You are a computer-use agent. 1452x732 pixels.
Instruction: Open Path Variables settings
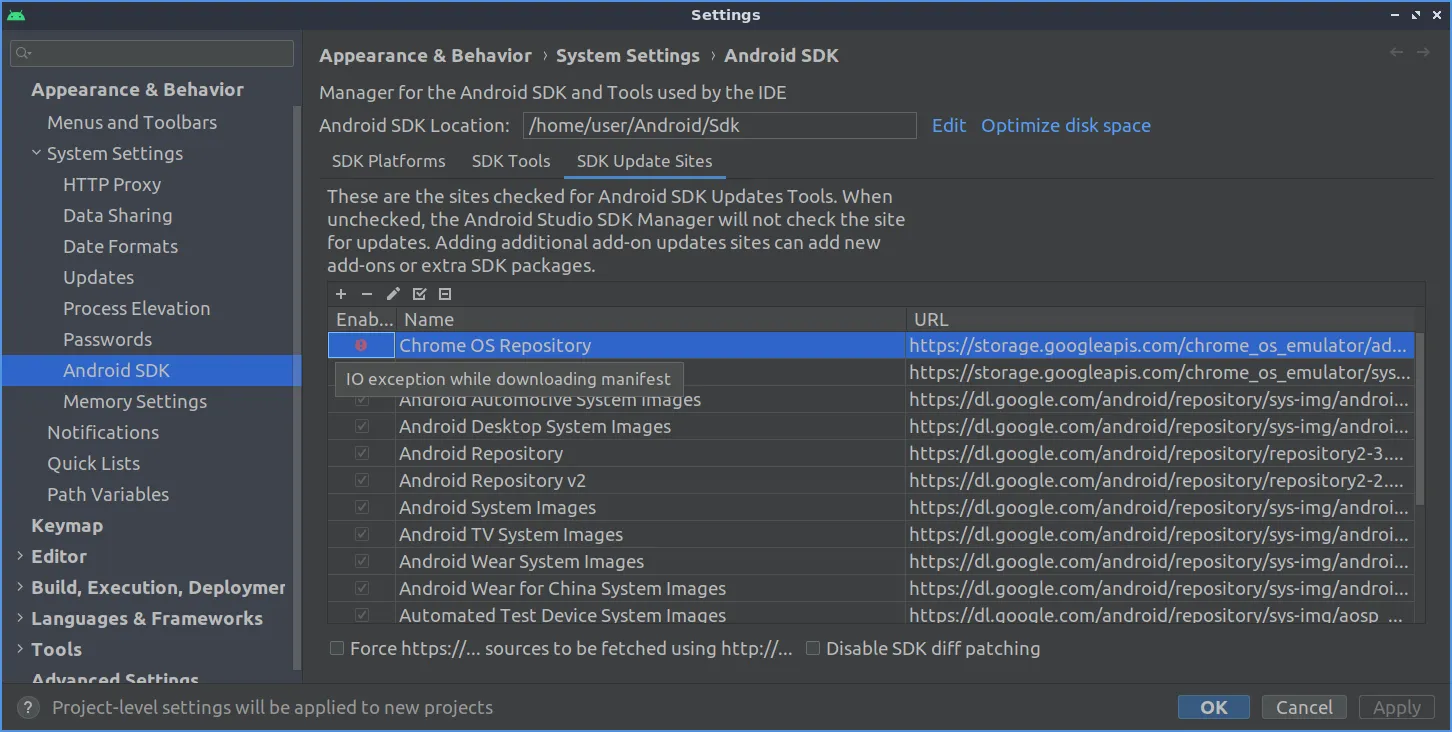tap(108, 494)
